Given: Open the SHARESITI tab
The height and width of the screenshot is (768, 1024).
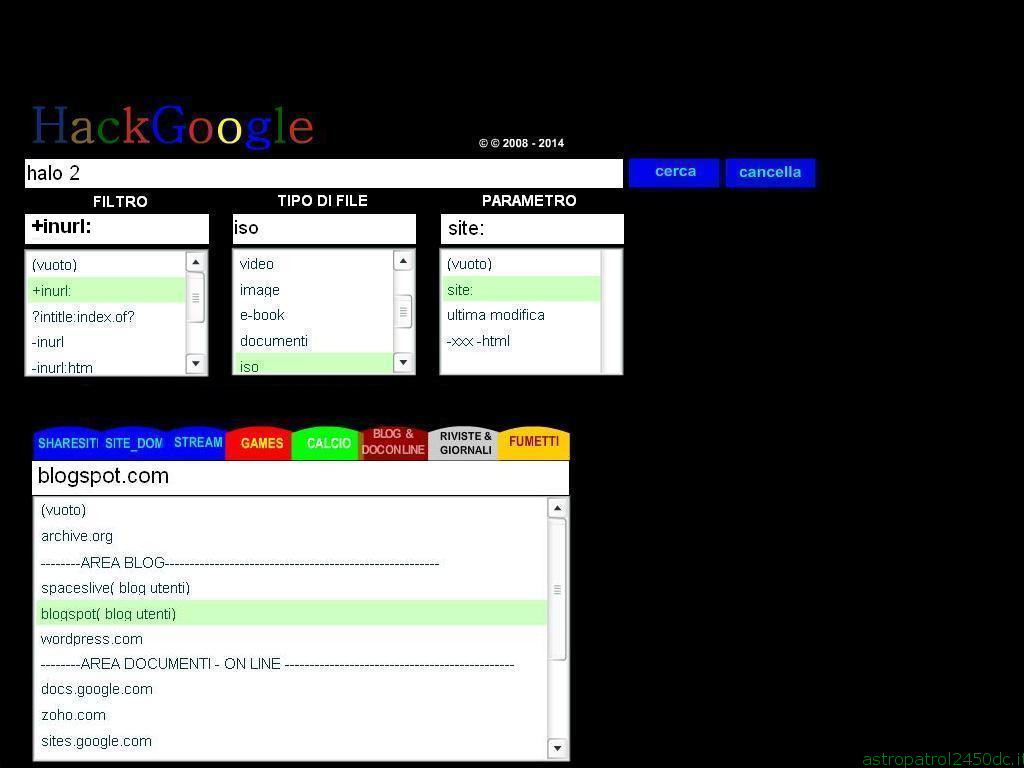Looking at the screenshot, I should click(x=67, y=443).
